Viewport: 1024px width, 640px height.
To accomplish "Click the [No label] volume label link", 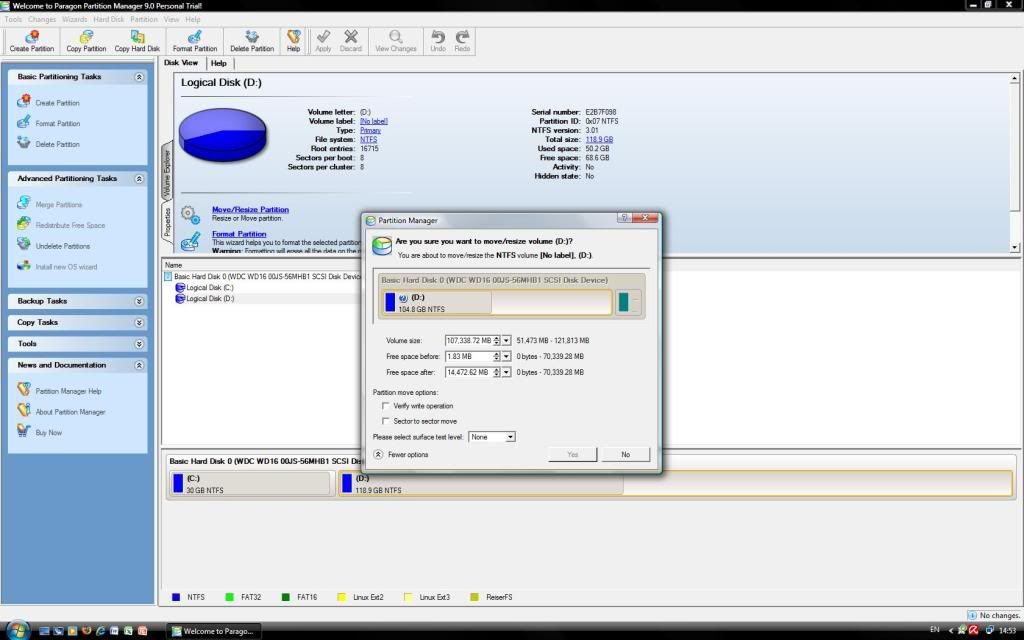I will [x=374, y=121].
